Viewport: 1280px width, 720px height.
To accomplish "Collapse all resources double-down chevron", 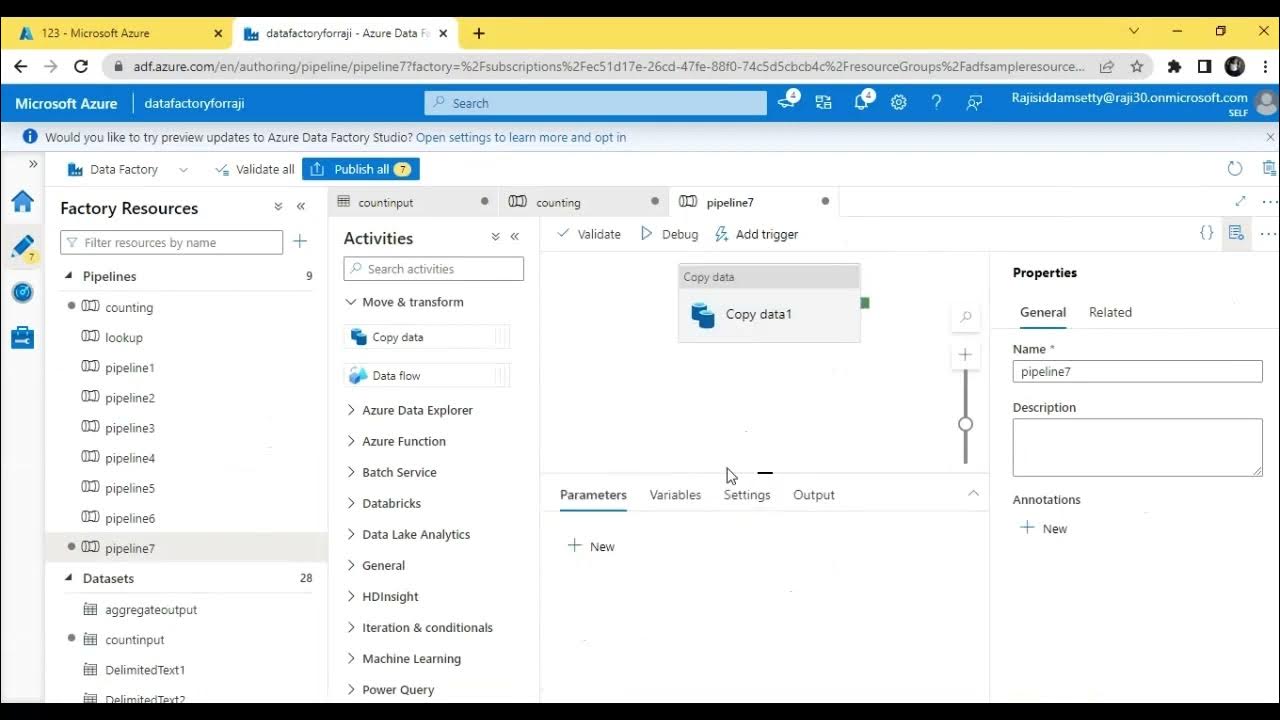I will point(278,206).
